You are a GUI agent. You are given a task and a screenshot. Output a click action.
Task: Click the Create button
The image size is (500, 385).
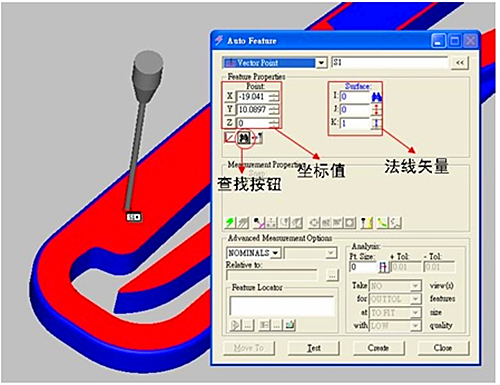pyautogui.click(x=378, y=348)
